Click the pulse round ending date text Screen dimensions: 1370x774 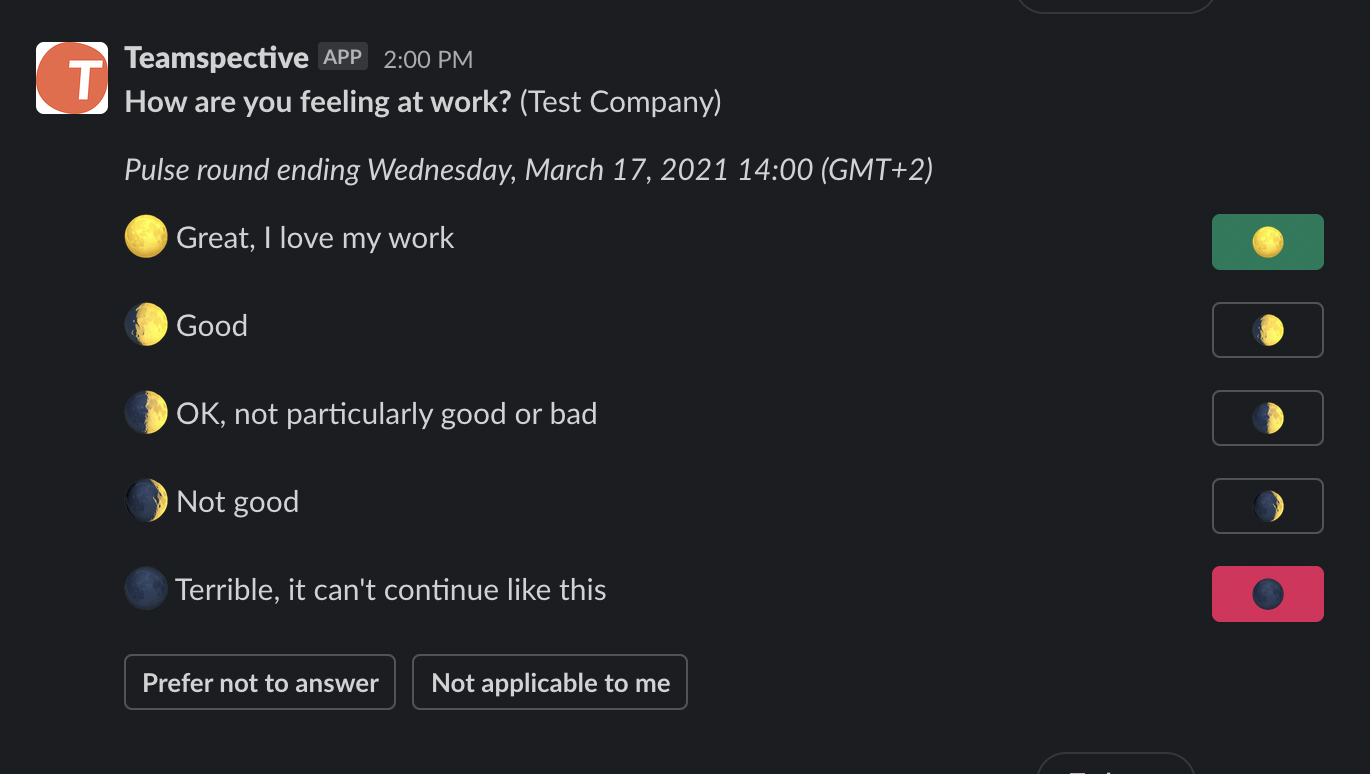[528, 170]
